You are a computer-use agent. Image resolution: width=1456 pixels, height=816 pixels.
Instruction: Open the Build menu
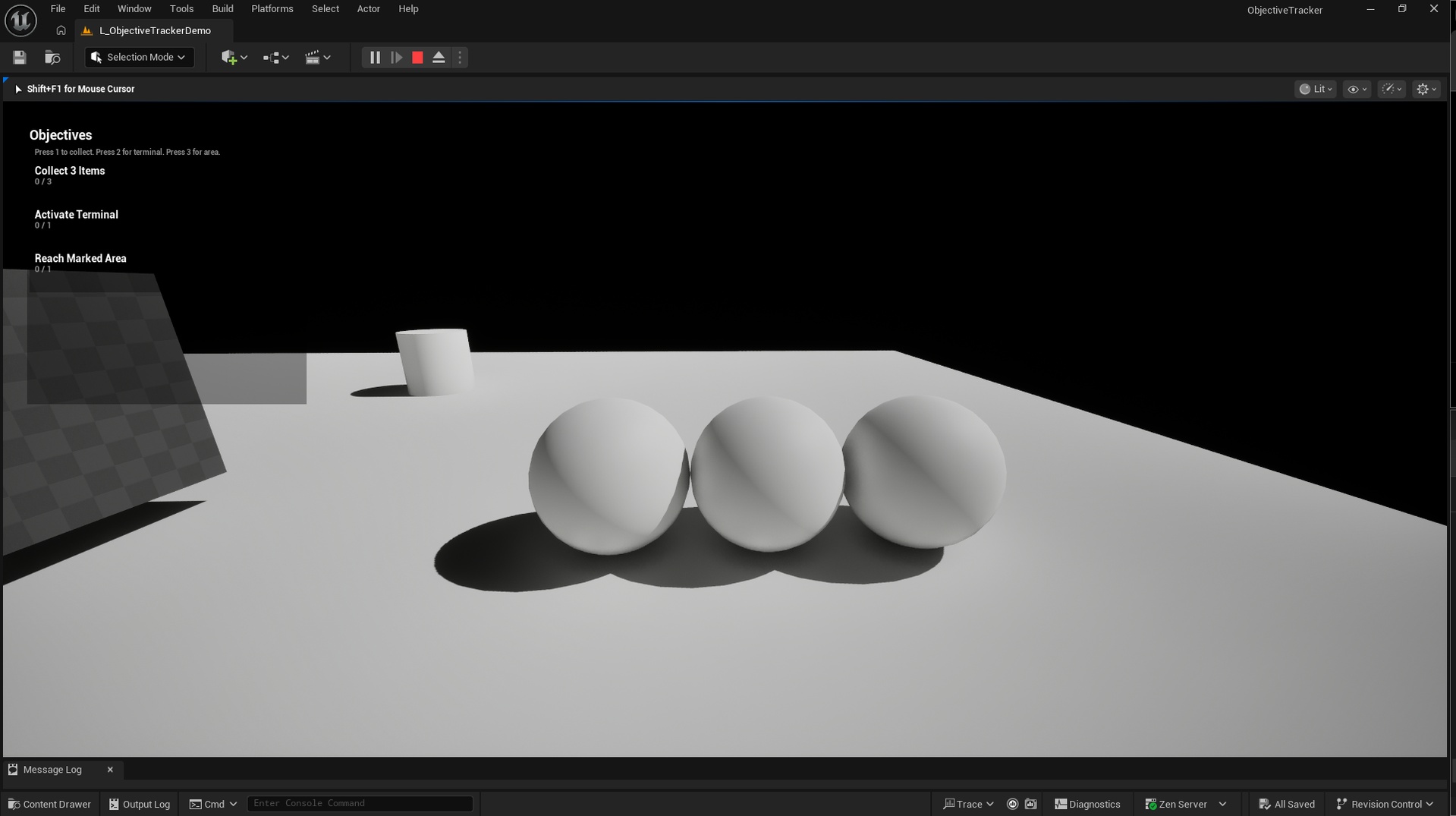pos(222,9)
